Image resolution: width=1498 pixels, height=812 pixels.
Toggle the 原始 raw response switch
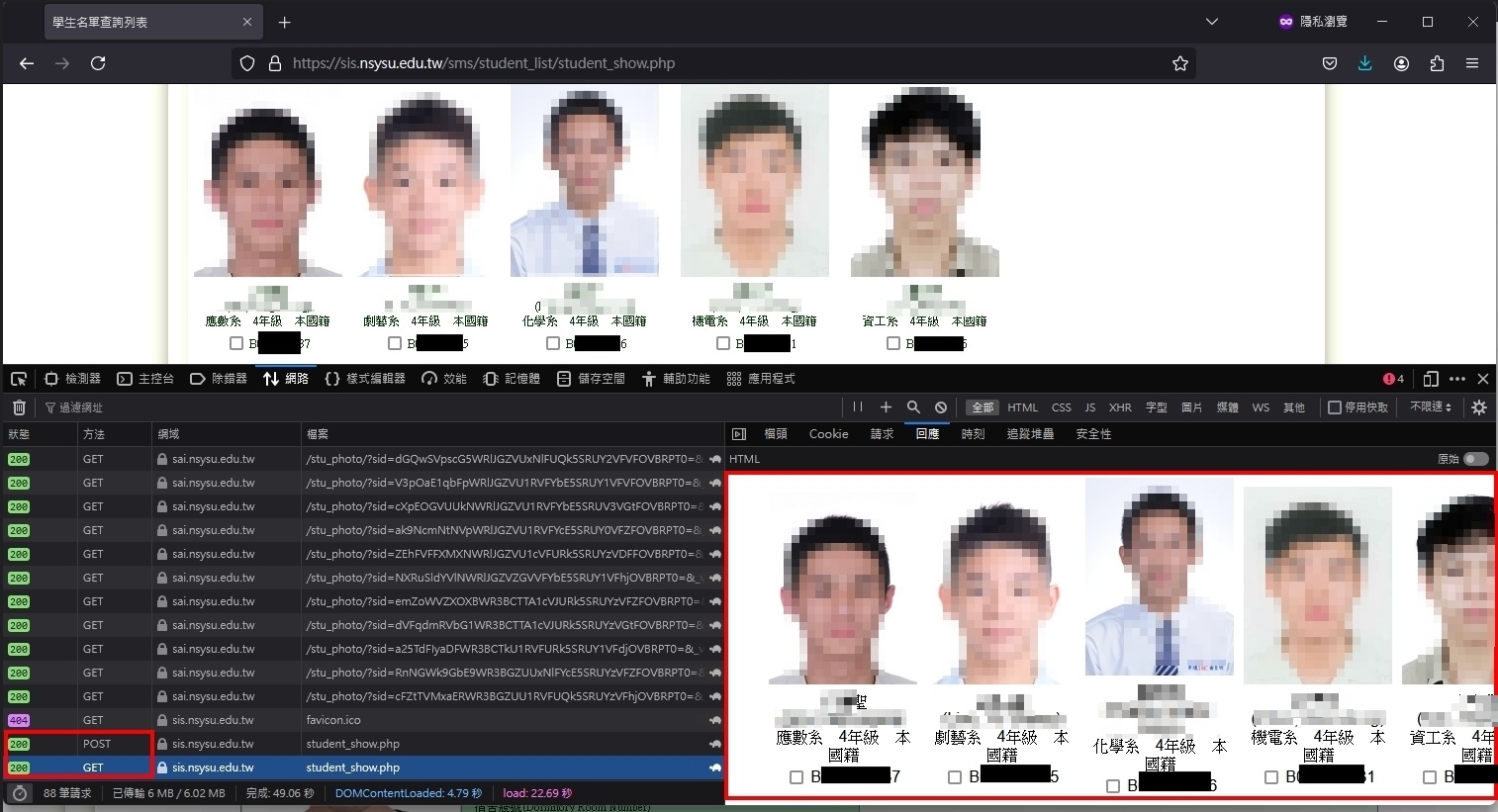tap(1475, 459)
